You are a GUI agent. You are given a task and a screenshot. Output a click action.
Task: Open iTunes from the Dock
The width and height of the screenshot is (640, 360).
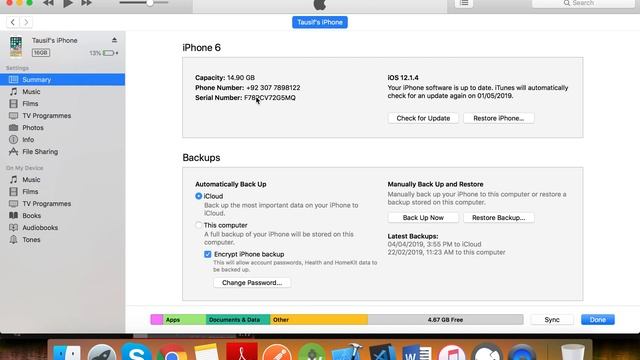(451, 353)
